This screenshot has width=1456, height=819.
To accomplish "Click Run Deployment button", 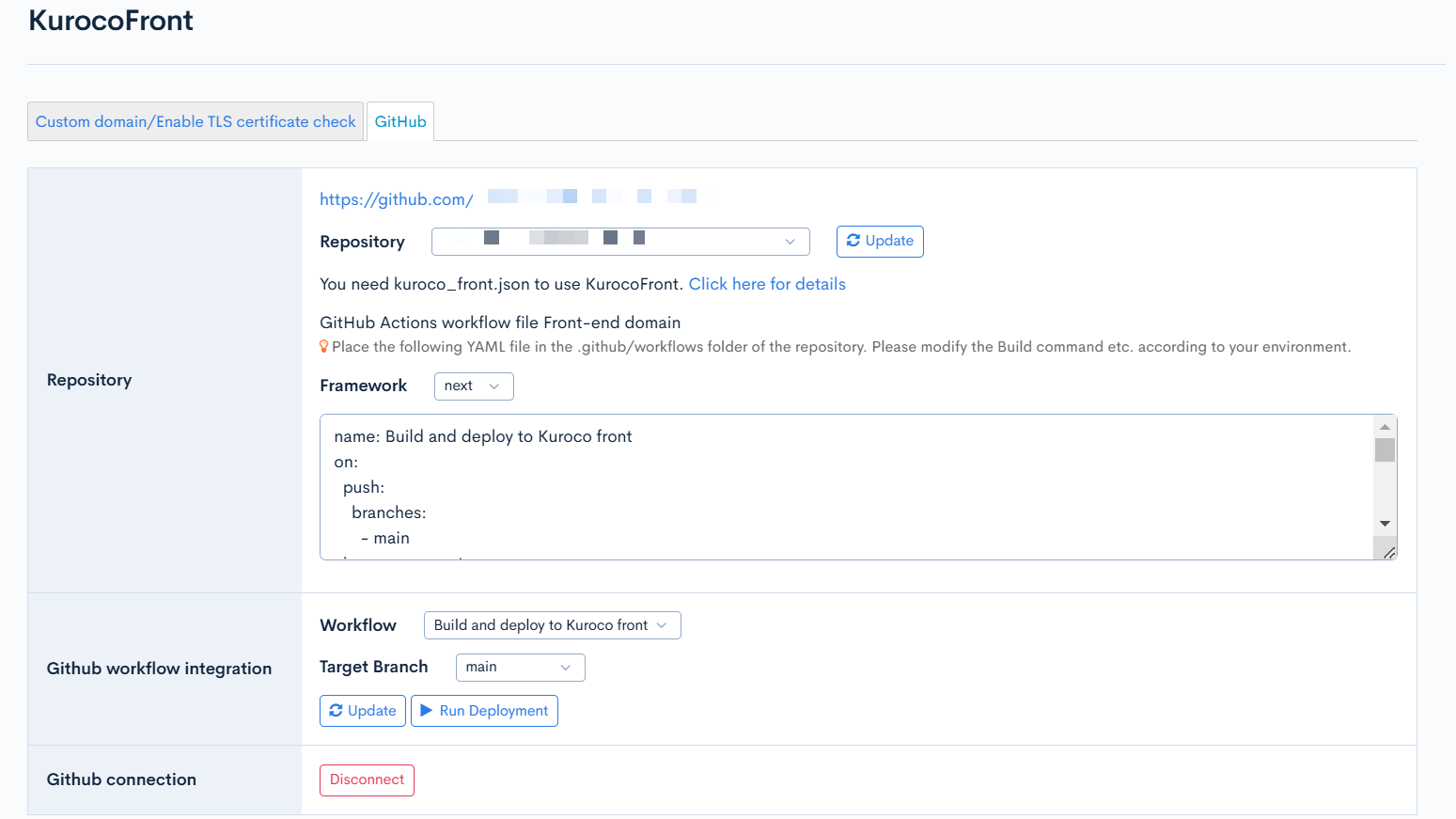I will [485, 711].
